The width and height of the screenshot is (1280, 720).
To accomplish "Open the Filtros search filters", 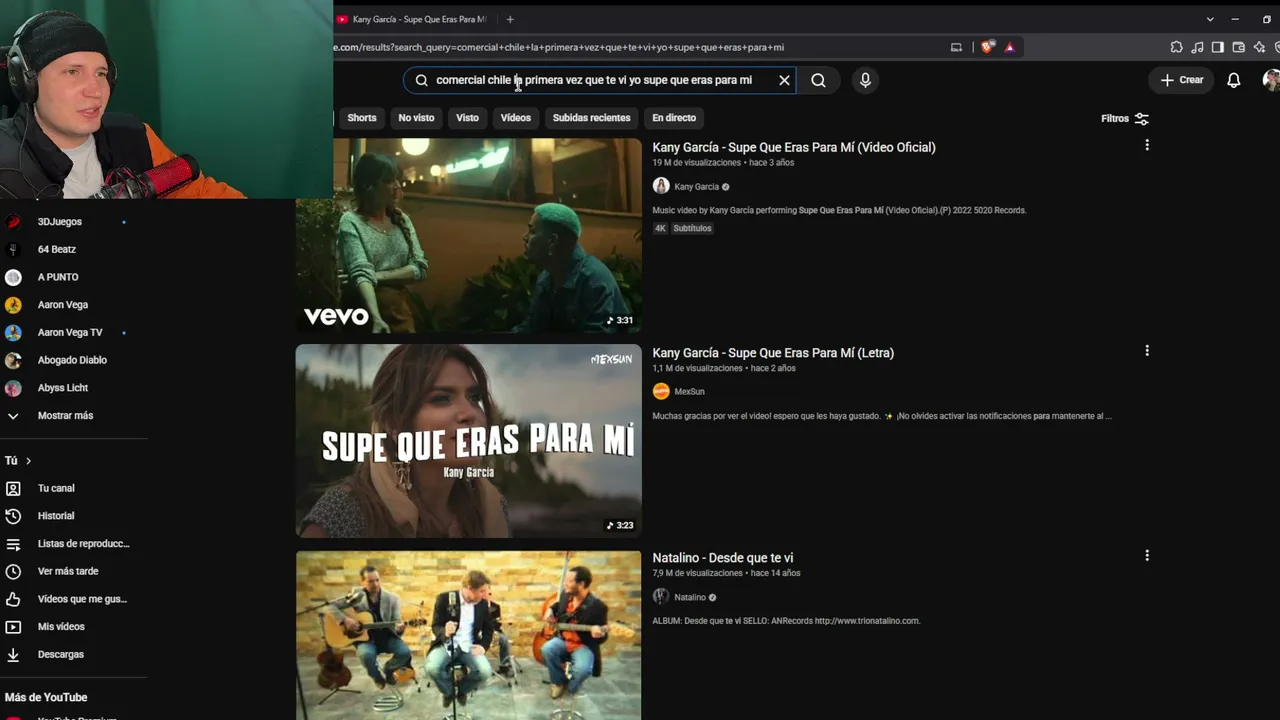I will click(x=1125, y=118).
